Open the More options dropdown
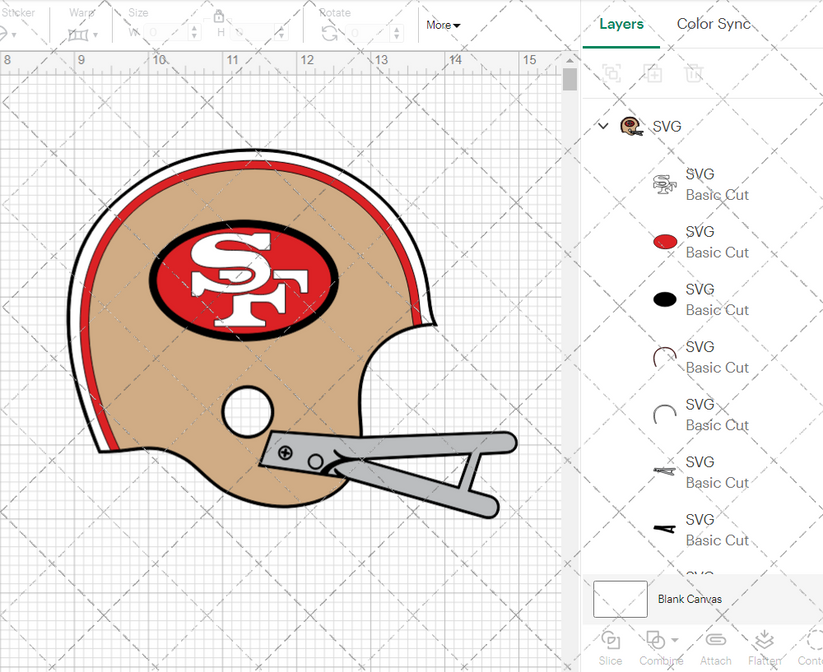 pos(441,25)
